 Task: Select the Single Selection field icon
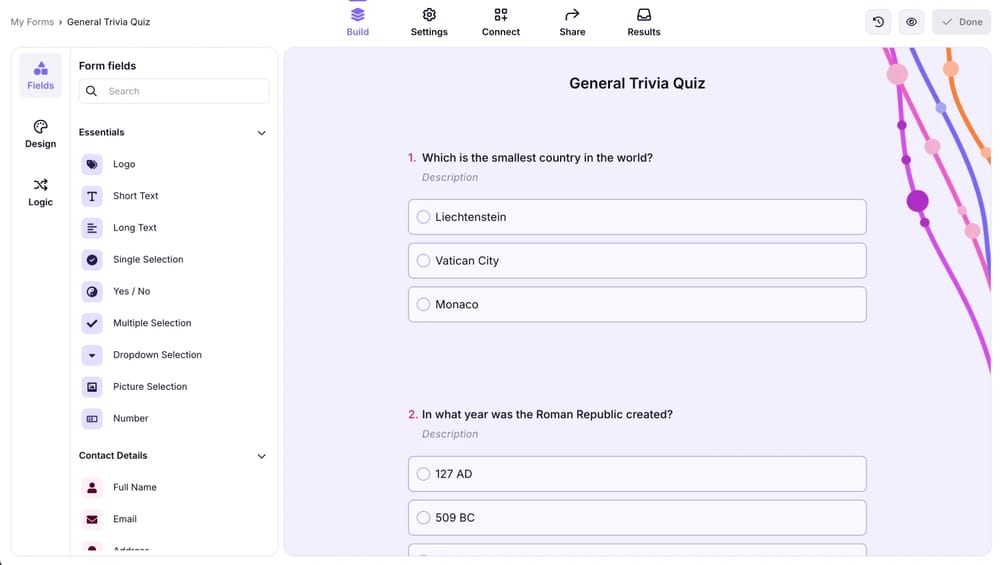tap(92, 260)
